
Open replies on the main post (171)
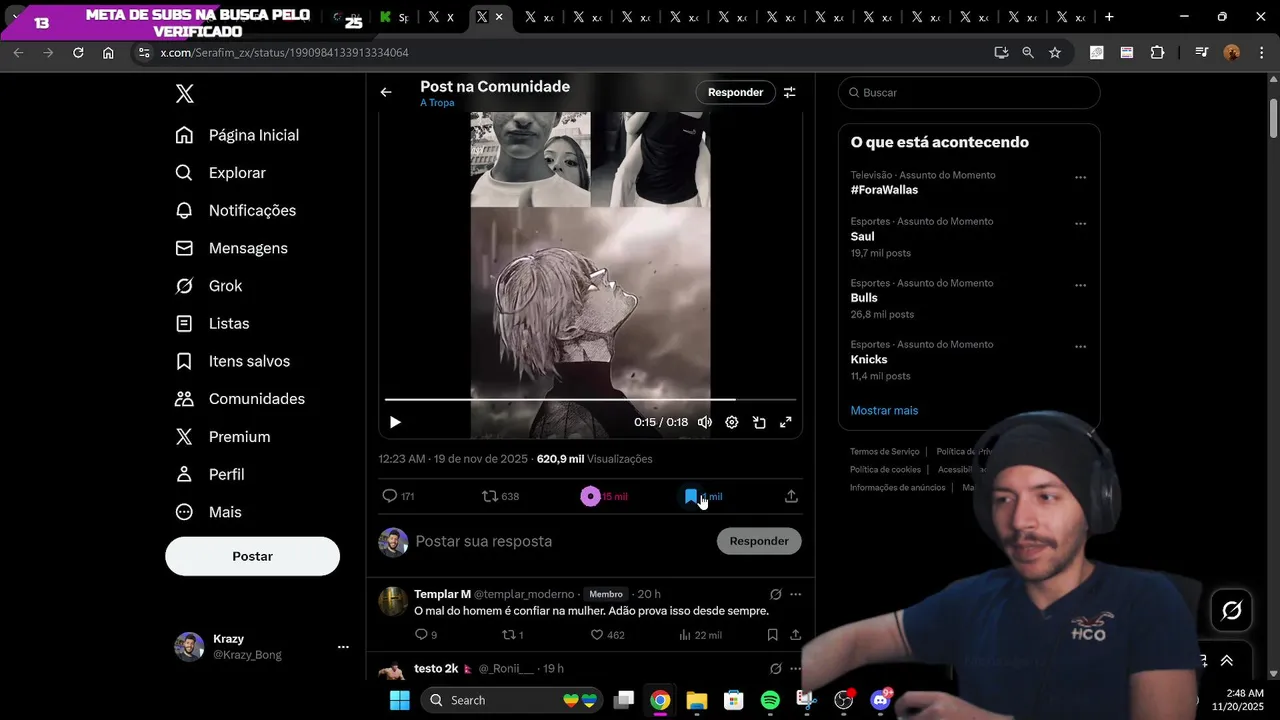(398, 496)
